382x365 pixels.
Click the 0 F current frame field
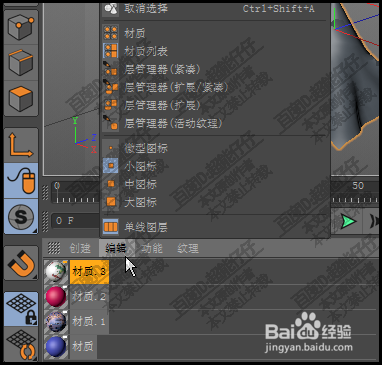76,221
